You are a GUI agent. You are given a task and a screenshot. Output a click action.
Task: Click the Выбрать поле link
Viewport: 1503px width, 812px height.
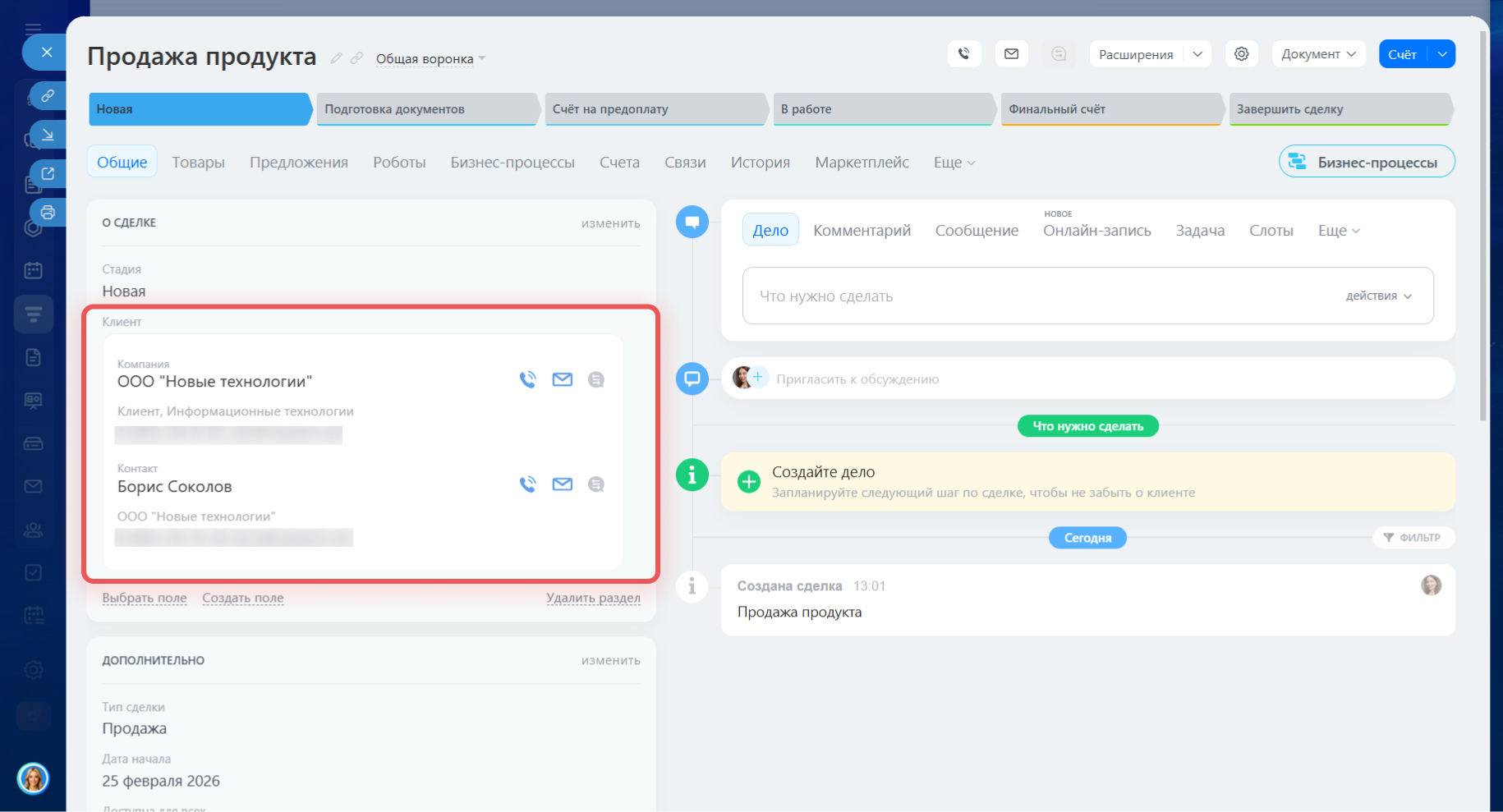[145, 598]
